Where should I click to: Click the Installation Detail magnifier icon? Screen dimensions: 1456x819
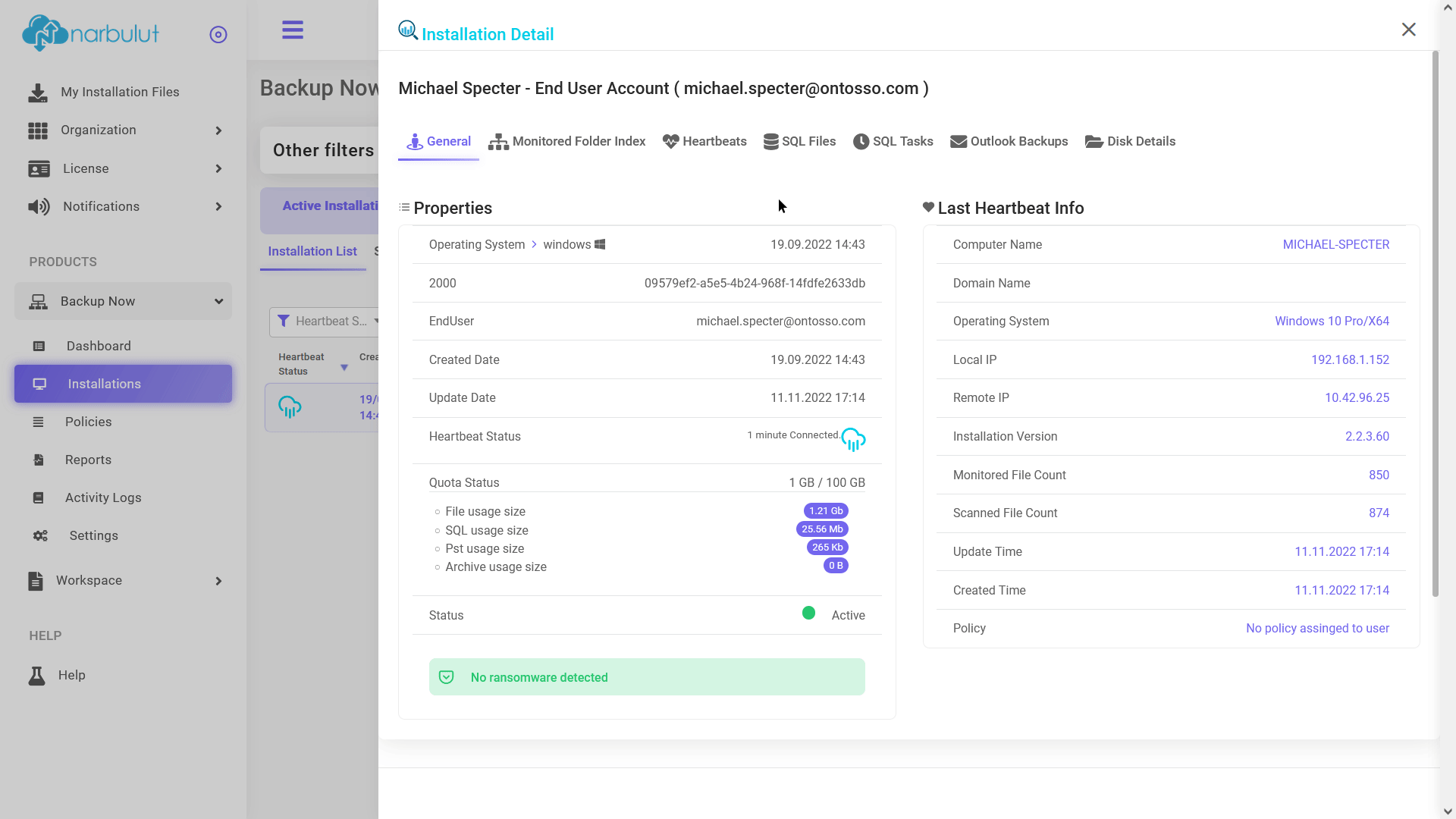pos(408,30)
